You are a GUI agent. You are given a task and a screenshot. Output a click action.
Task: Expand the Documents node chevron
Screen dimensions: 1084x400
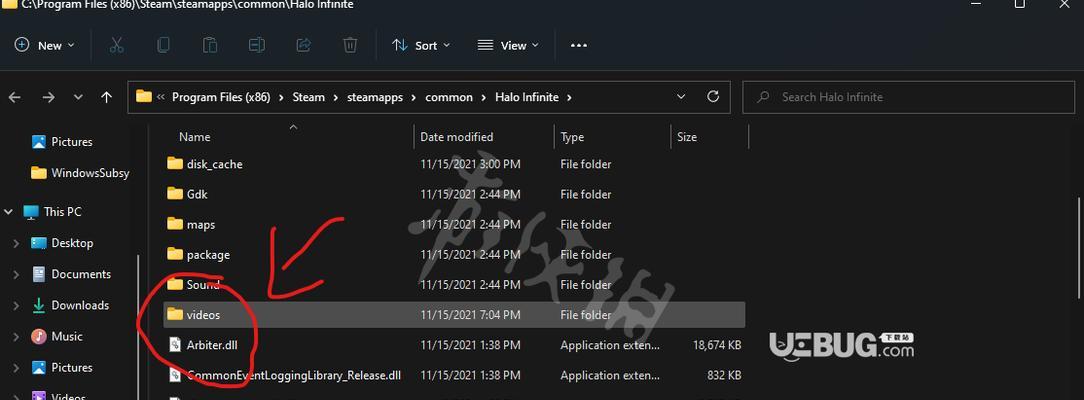16,274
